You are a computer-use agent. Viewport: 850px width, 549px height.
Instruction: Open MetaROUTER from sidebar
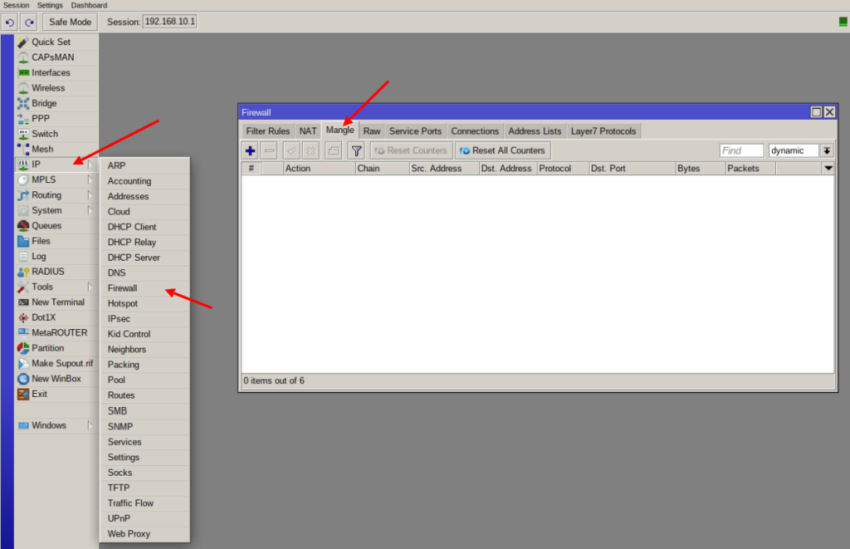pyautogui.click(x=56, y=333)
